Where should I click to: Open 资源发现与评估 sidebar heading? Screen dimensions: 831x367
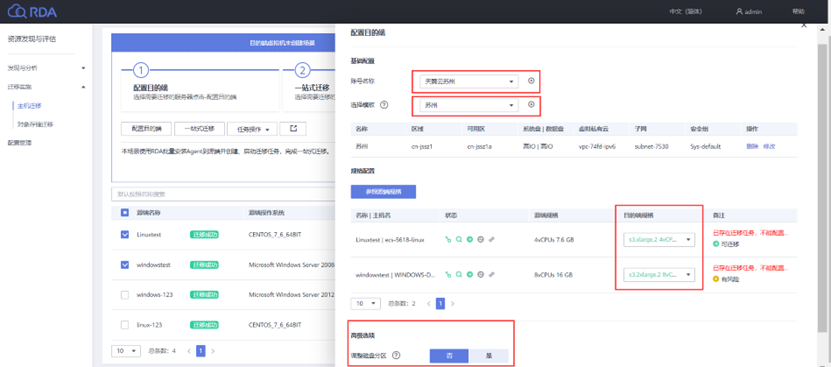32,39
